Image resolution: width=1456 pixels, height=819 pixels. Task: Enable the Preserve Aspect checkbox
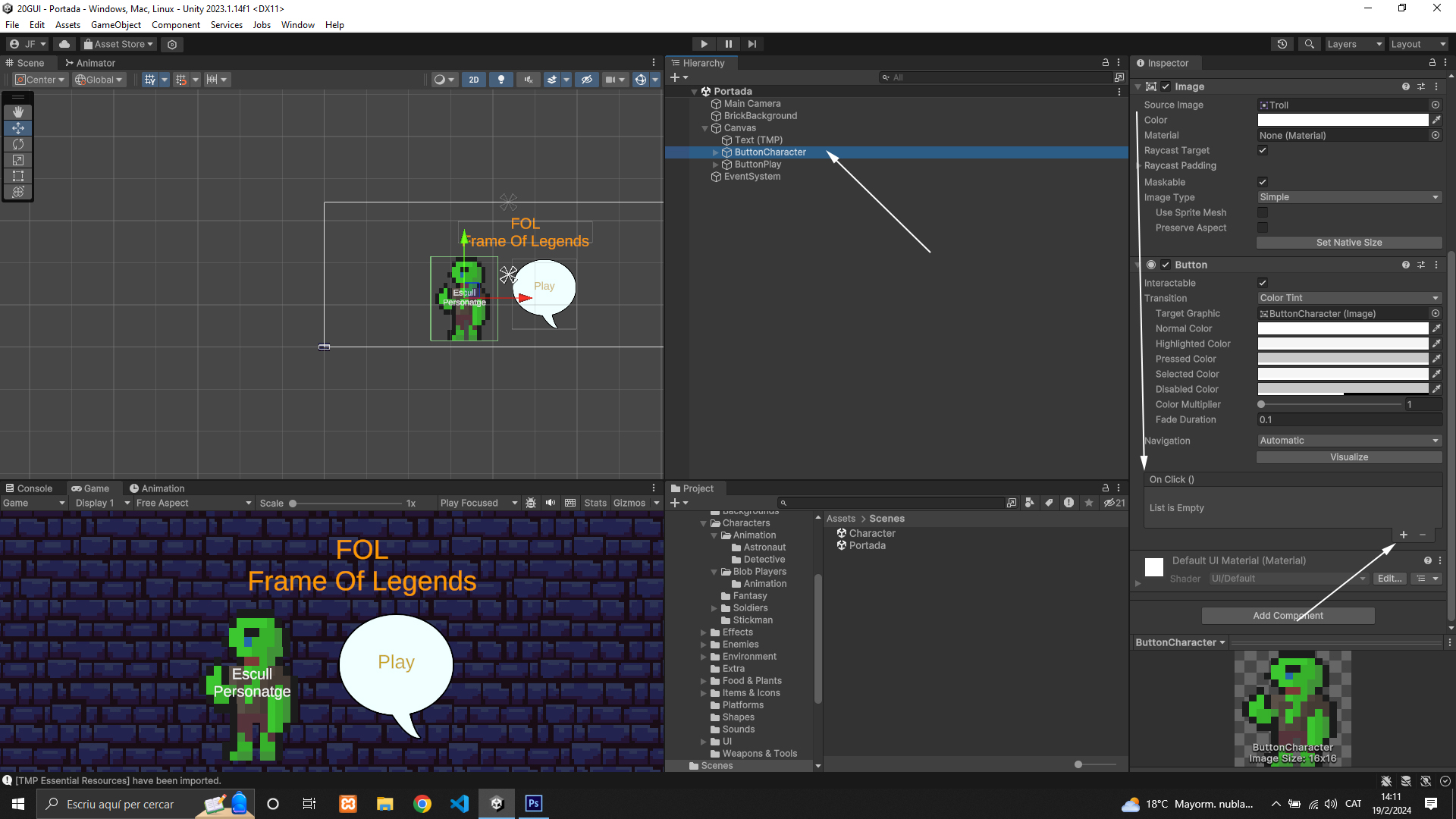pos(1263,227)
